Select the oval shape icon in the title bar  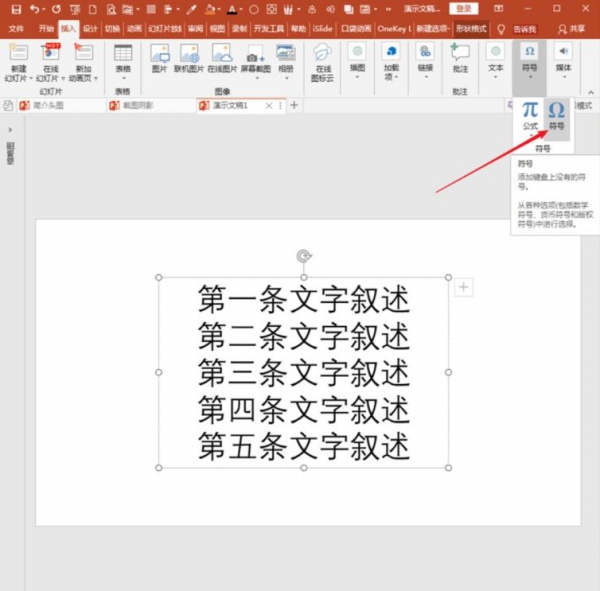point(254,9)
